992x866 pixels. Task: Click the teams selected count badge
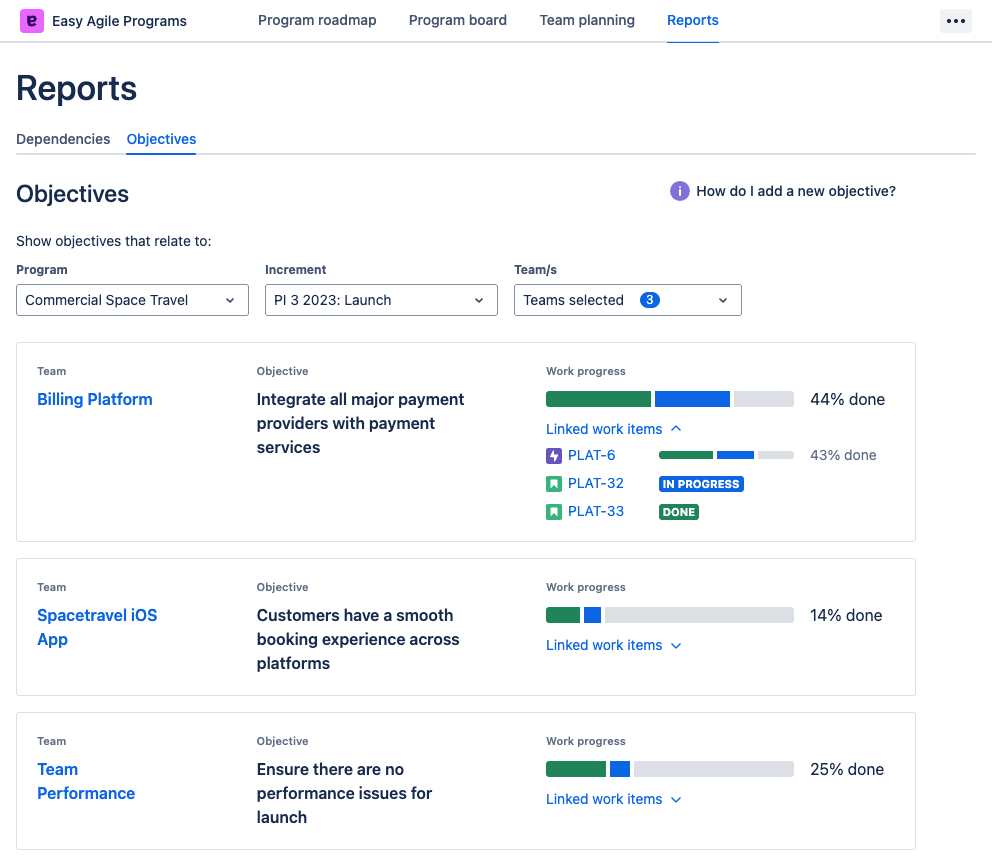point(650,300)
